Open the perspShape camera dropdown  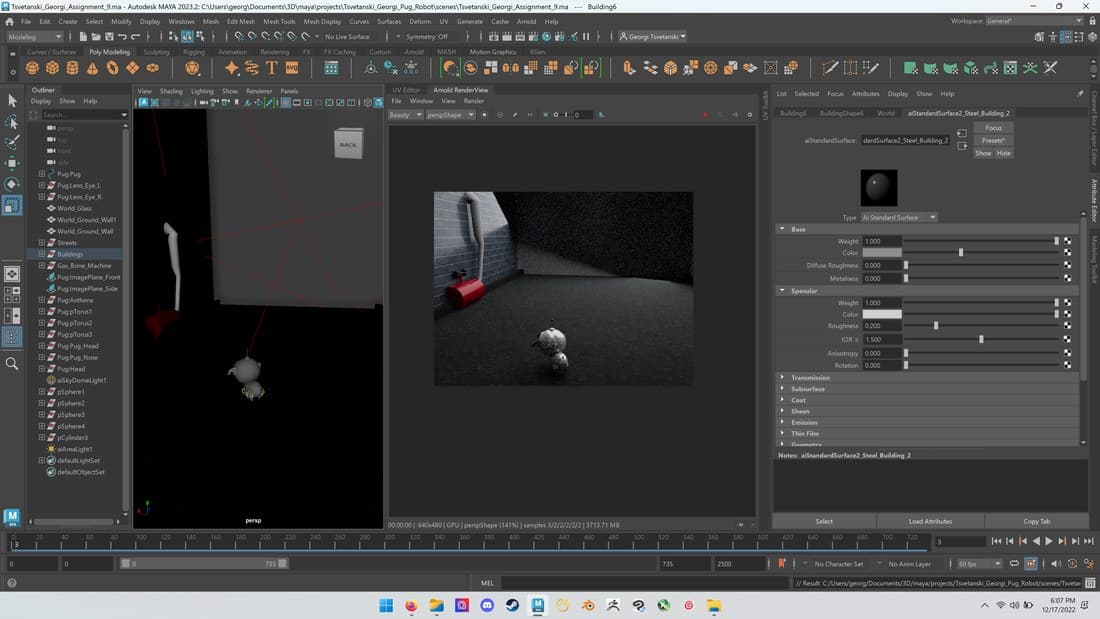(x=450, y=114)
